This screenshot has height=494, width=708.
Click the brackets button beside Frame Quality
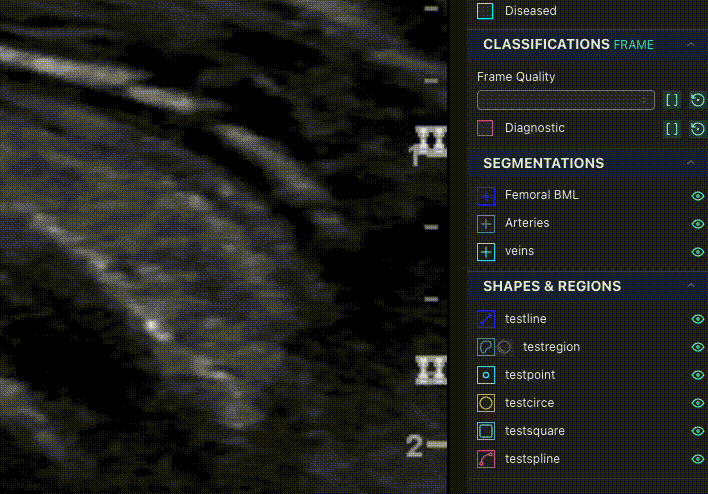coord(671,100)
